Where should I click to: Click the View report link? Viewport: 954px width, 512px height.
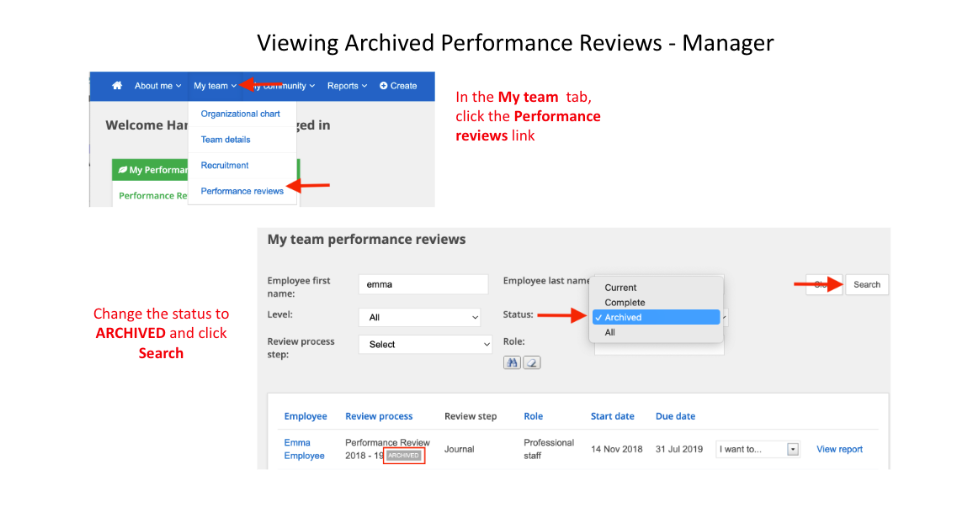840,449
